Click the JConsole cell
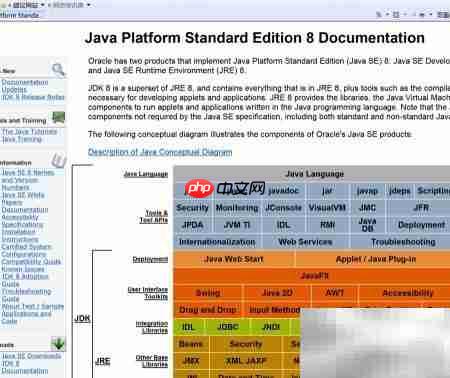 (283, 208)
